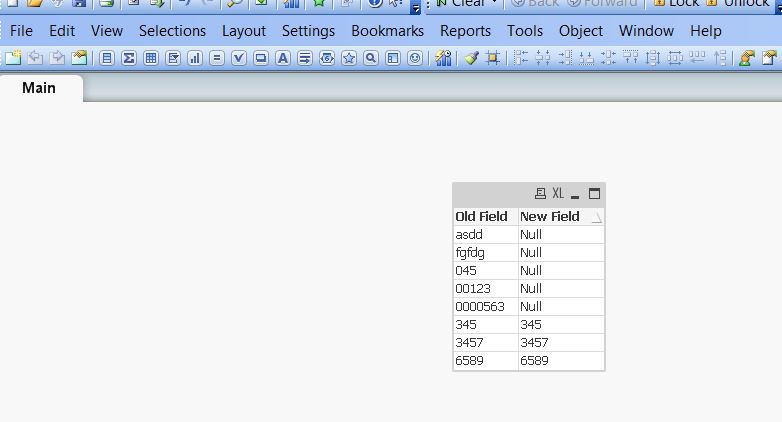Open Sheet Properties from the toolbar
This screenshot has height=422, width=782.
tap(79, 58)
